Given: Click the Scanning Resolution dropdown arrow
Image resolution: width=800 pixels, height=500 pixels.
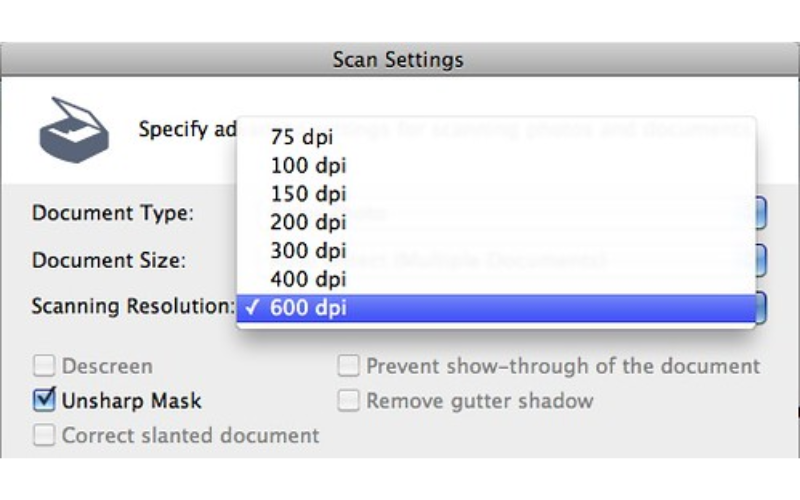Looking at the screenshot, I should point(760,306).
